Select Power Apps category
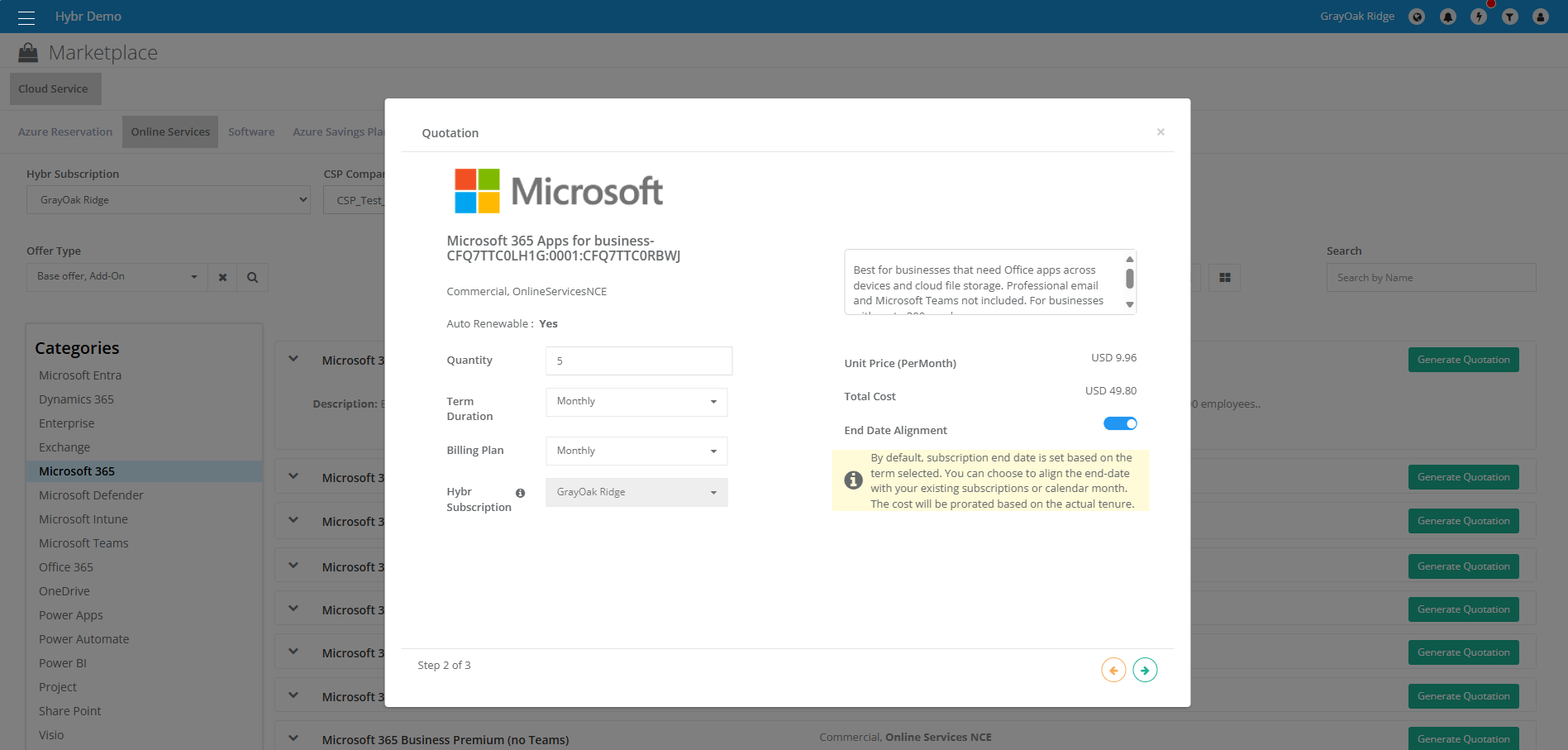The height and width of the screenshot is (750, 1568). (x=71, y=615)
